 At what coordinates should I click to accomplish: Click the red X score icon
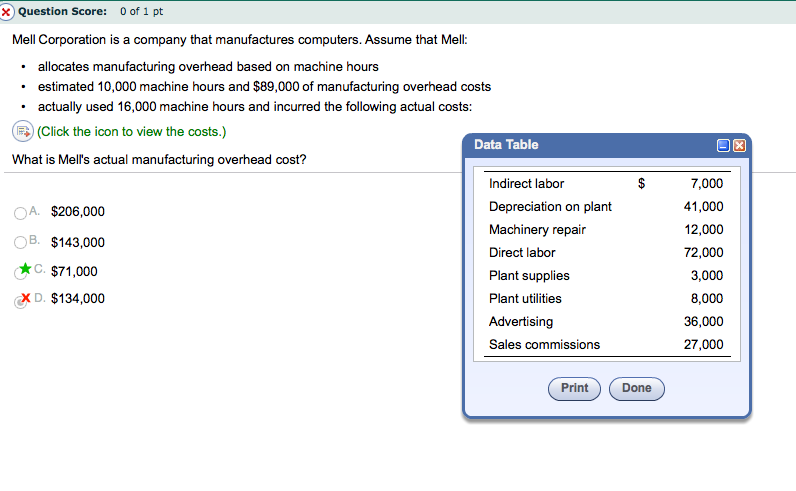pyautogui.click(x=6, y=12)
